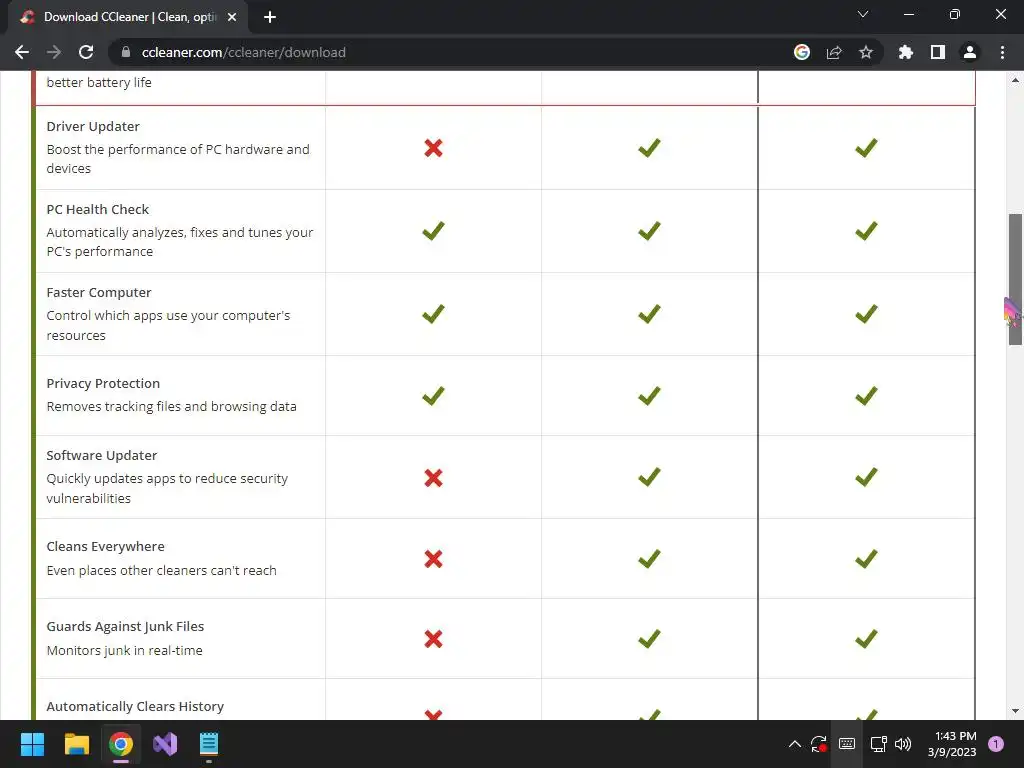Click first column checkmark for Faster Computer
The image size is (1024, 768).
pos(433,313)
